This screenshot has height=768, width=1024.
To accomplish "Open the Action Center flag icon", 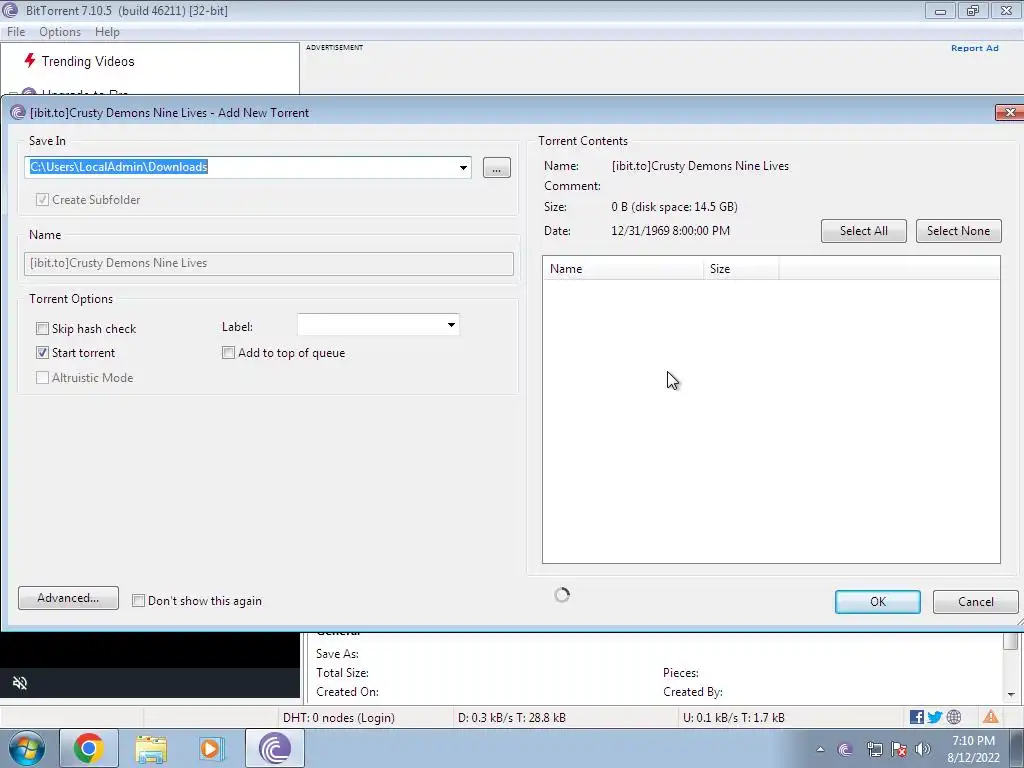I will click(899, 750).
